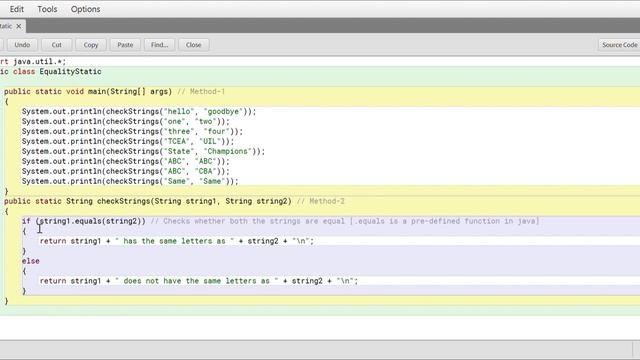
Task: Click the println line with "ABC", "ABC"
Action: [126, 161]
